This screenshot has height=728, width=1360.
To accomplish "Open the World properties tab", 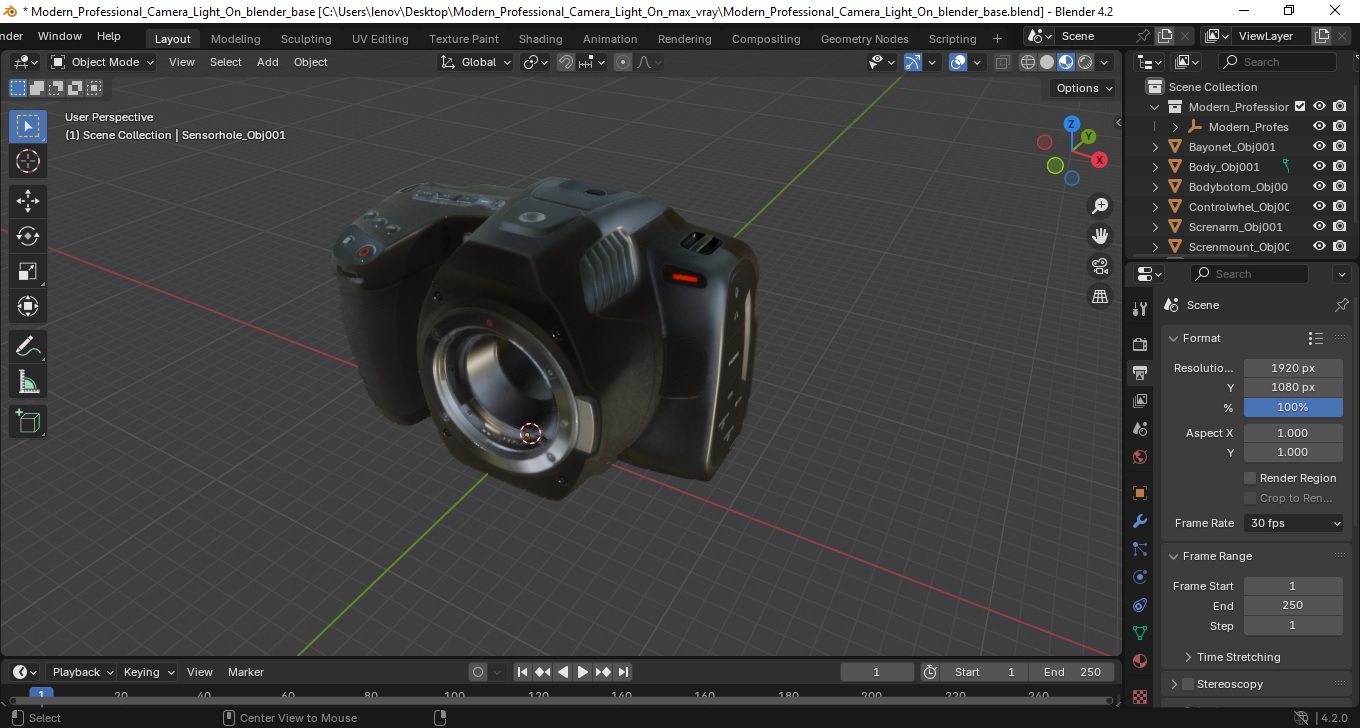I will pyautogui.click(x=1139, y=457).
